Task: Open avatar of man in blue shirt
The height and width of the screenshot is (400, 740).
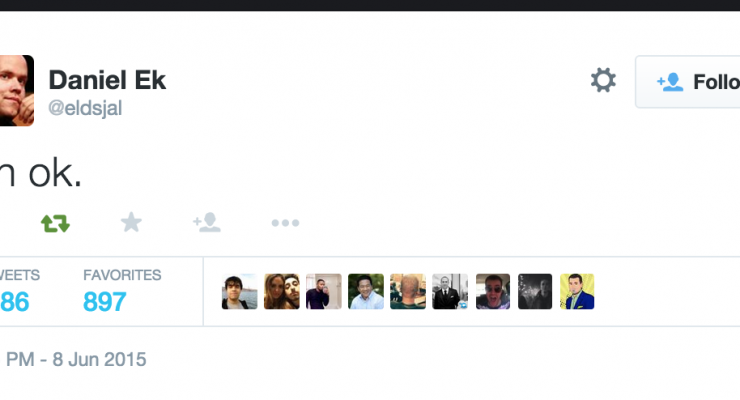Action: (366, 292)
